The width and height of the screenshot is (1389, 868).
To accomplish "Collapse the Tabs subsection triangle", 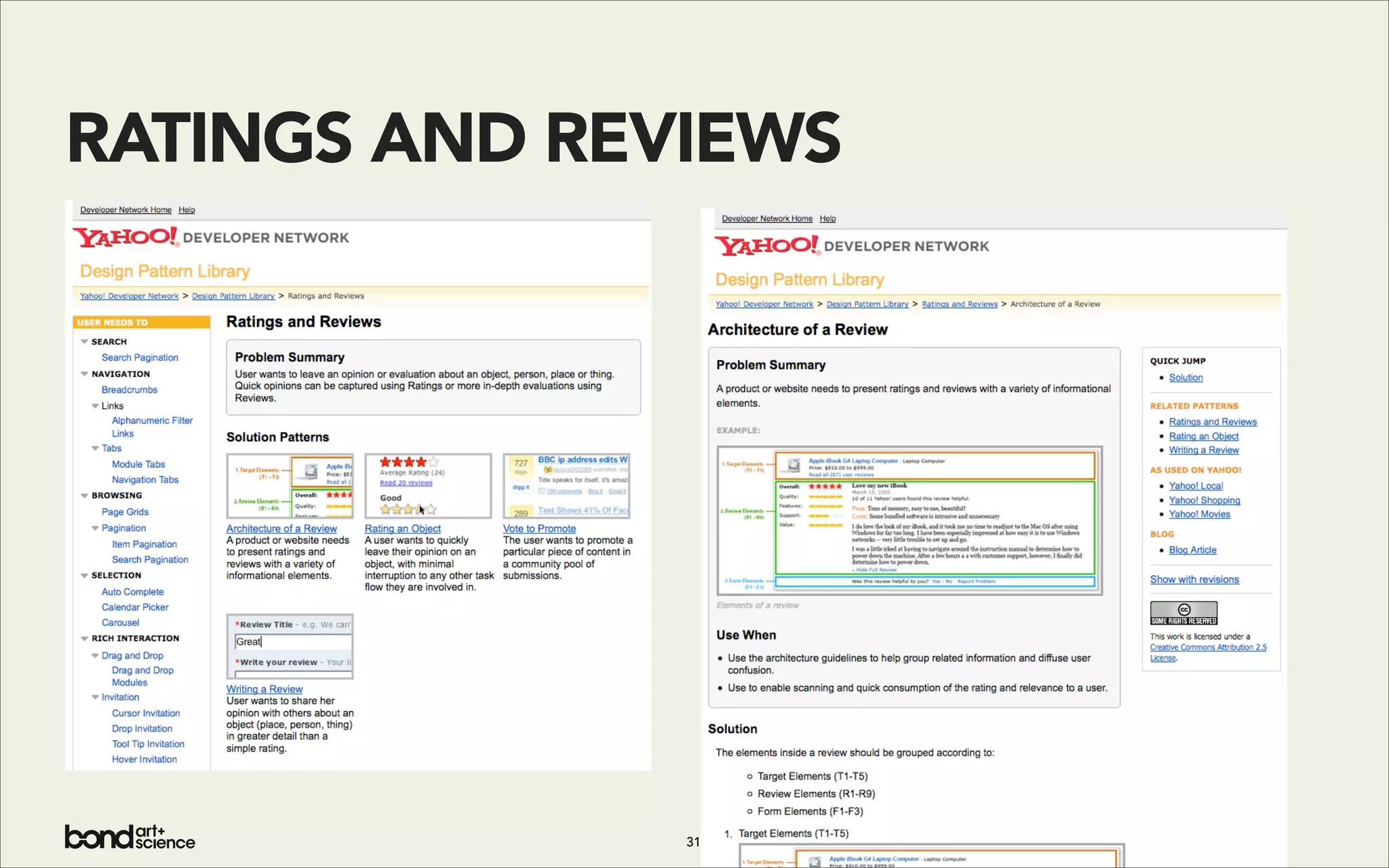I will 95,448.
